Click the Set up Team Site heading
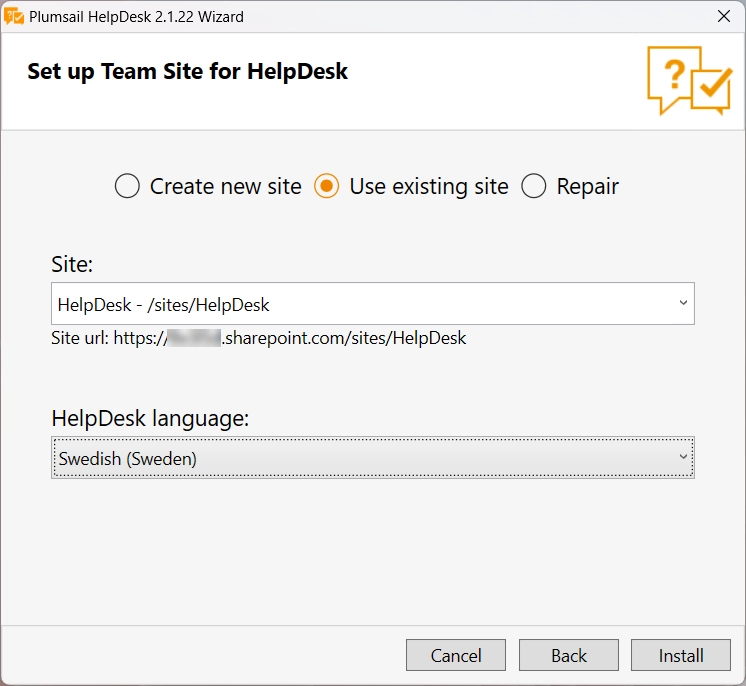 tap(187, 72)
